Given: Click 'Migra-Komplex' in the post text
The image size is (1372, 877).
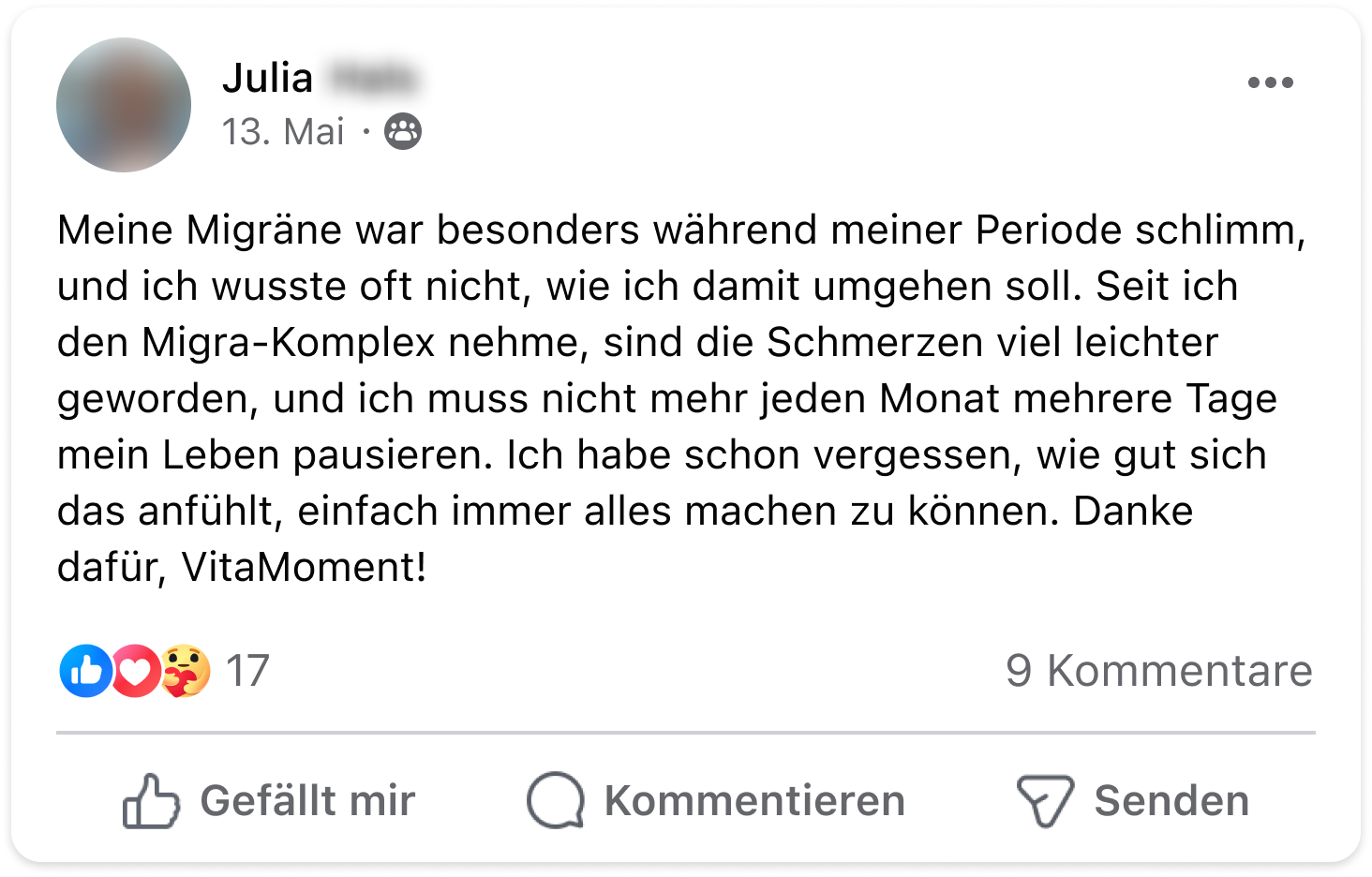Looking at the screenshot, I should 289,343.
